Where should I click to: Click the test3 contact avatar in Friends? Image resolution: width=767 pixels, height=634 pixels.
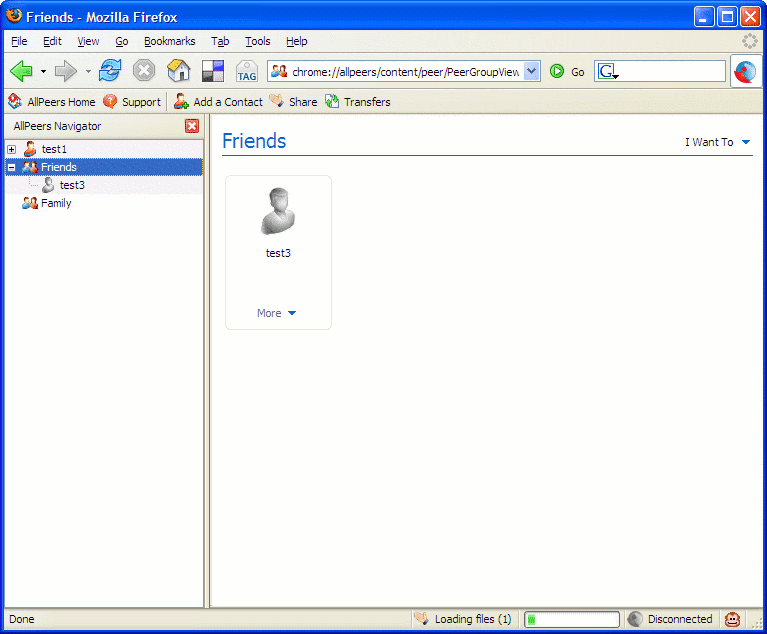pyautogui.click(x=278, y=211)
